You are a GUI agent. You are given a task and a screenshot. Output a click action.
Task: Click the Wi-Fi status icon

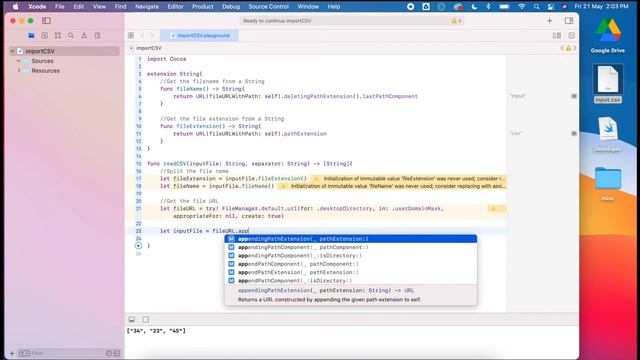click(522, 7)
